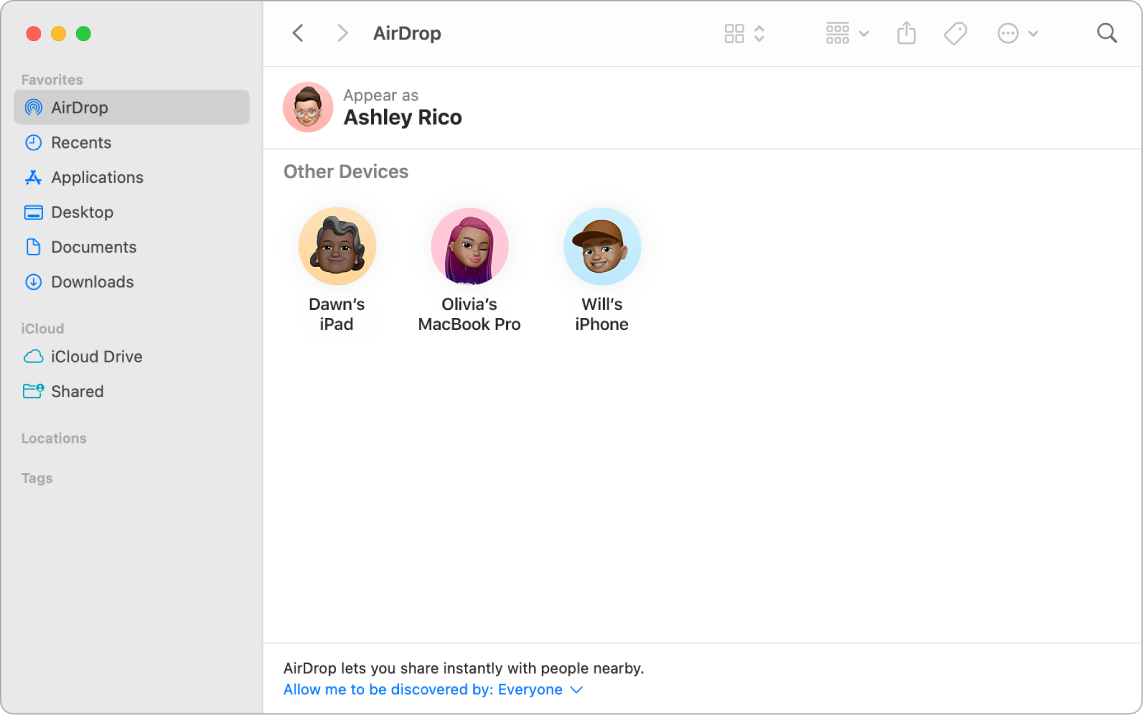Select Dawn's iPad avatar

point(337,246)
